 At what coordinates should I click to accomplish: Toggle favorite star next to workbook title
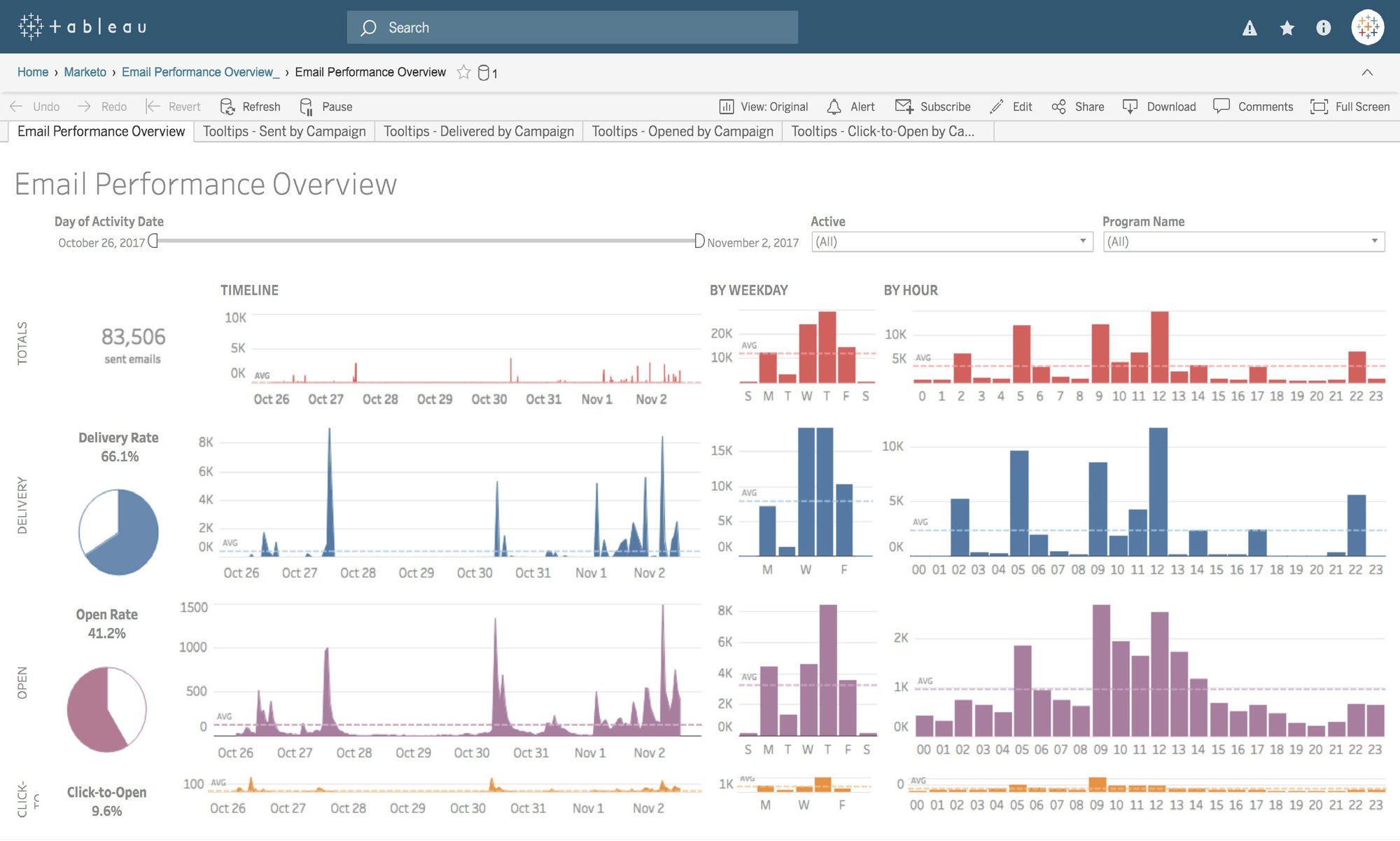463,72
